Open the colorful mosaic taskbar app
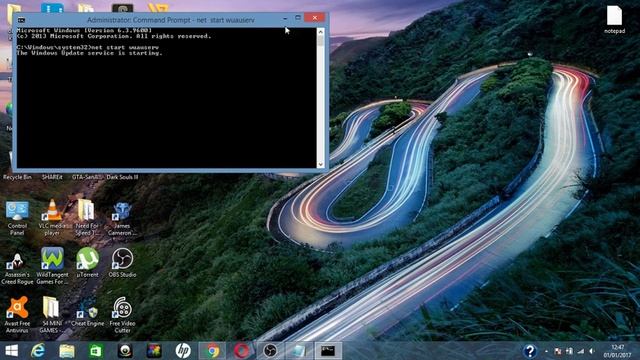The height and width of the screenshot is (360, 640). [x=154, y=351]
